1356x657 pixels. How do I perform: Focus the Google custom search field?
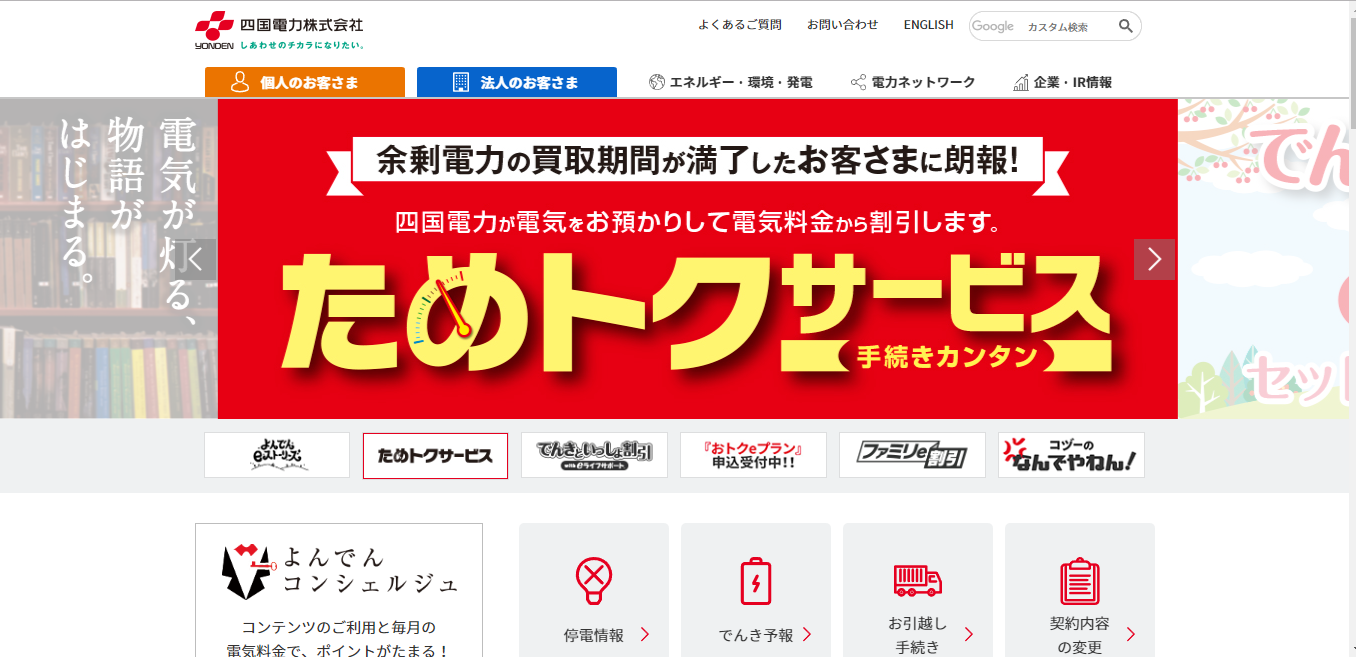pos(1040,27)
